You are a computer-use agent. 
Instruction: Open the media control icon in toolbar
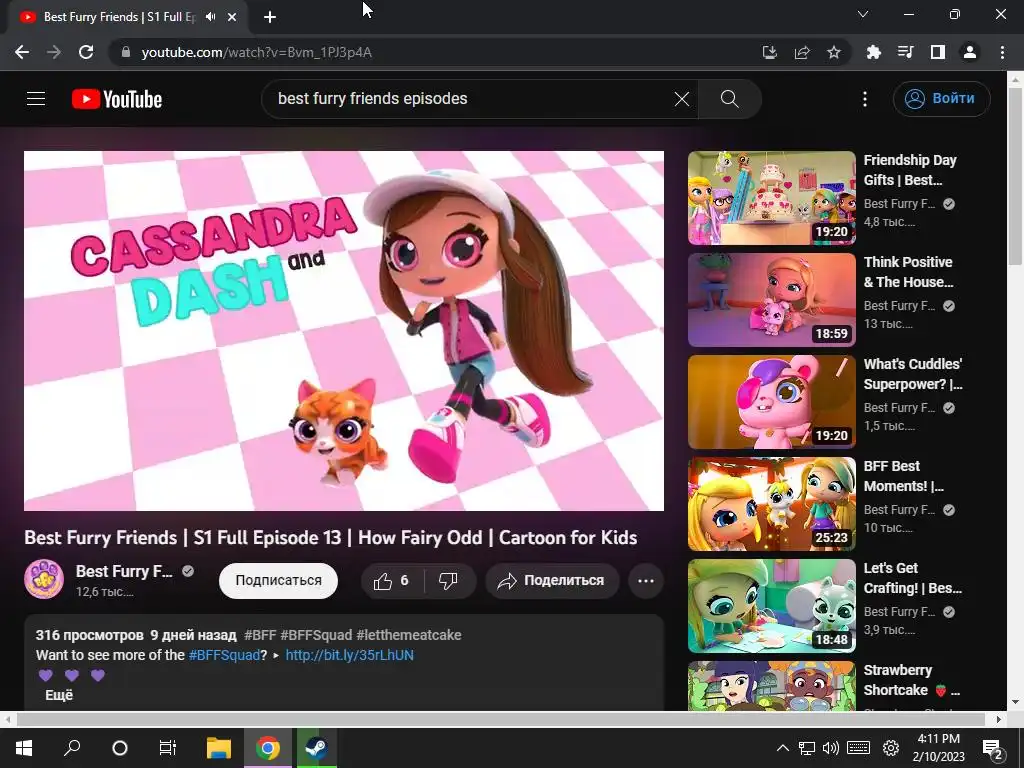(906, 52)
